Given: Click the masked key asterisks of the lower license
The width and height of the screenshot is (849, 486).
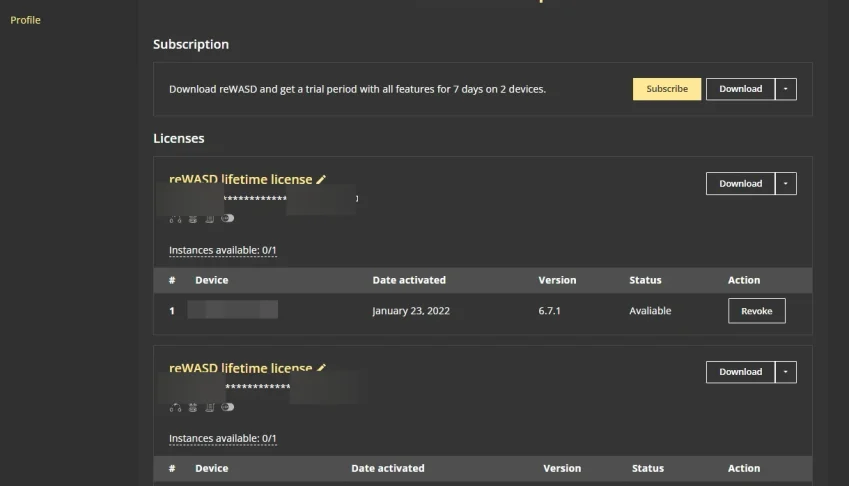Looking at the screenshot, I should pos(258,386).
